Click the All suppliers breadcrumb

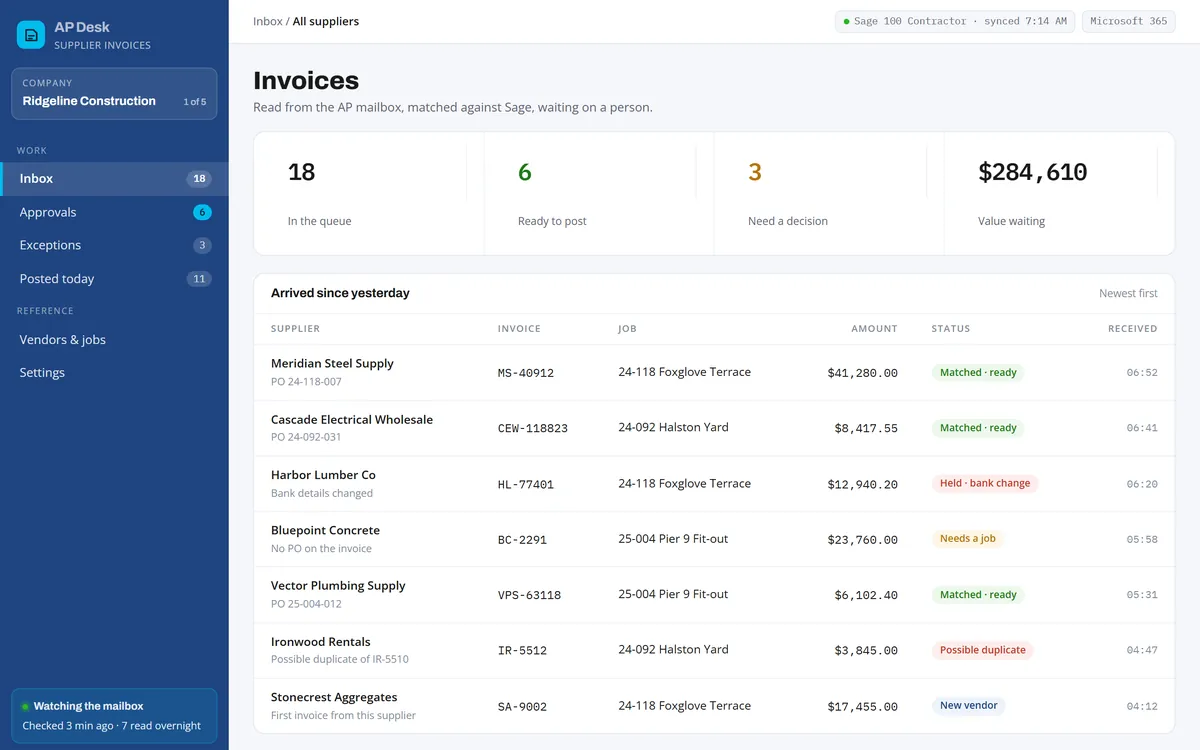326,21
